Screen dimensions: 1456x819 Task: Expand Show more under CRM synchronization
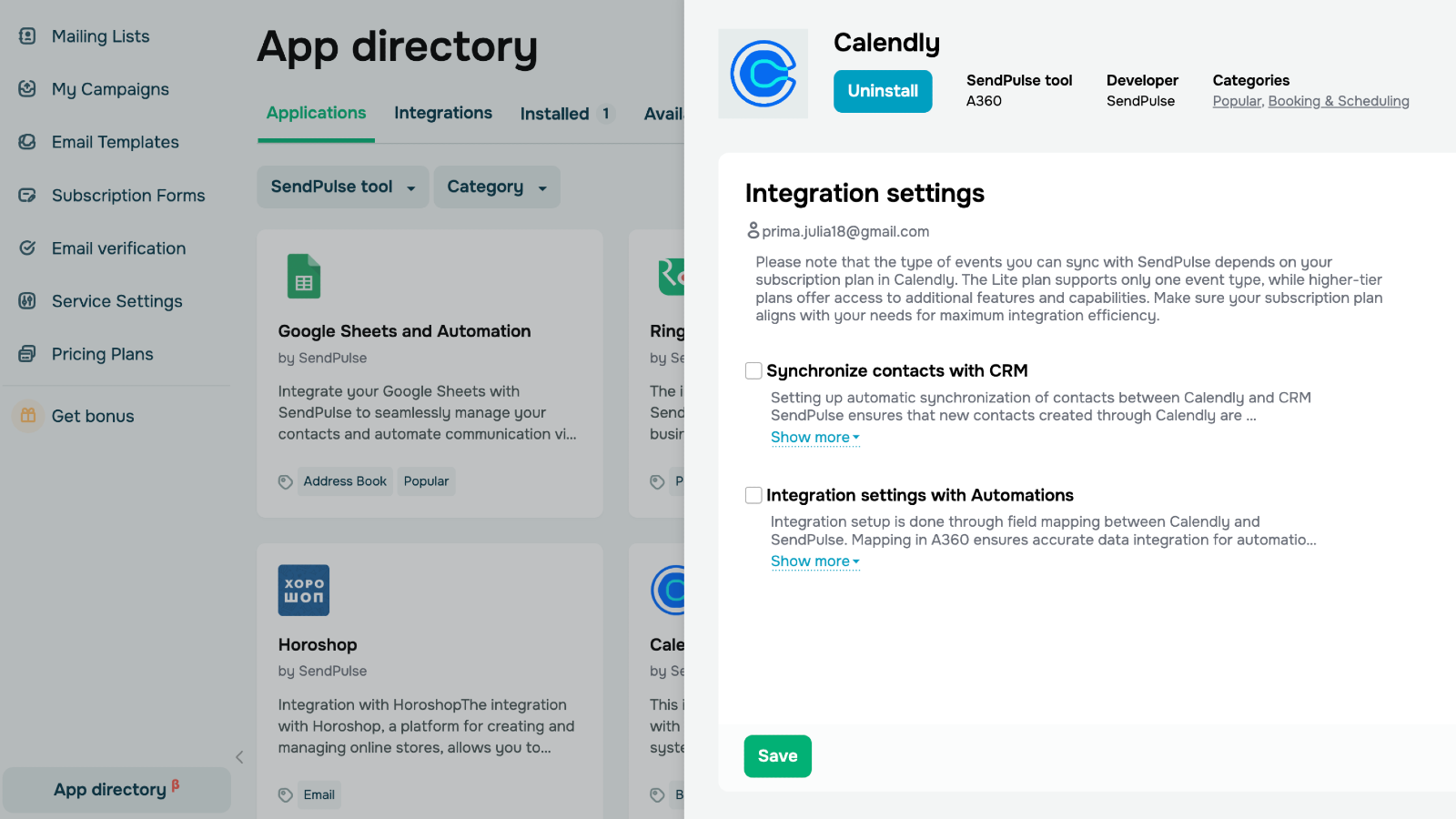tap(814, 438)
